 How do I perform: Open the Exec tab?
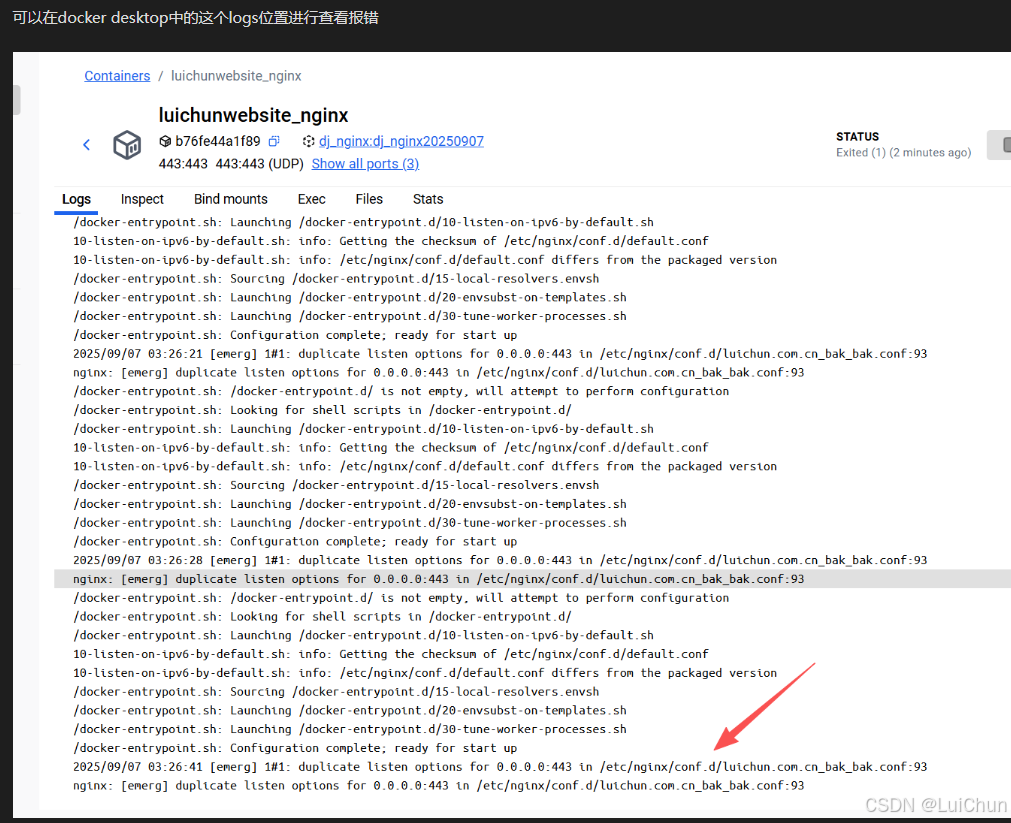point(311,199)
